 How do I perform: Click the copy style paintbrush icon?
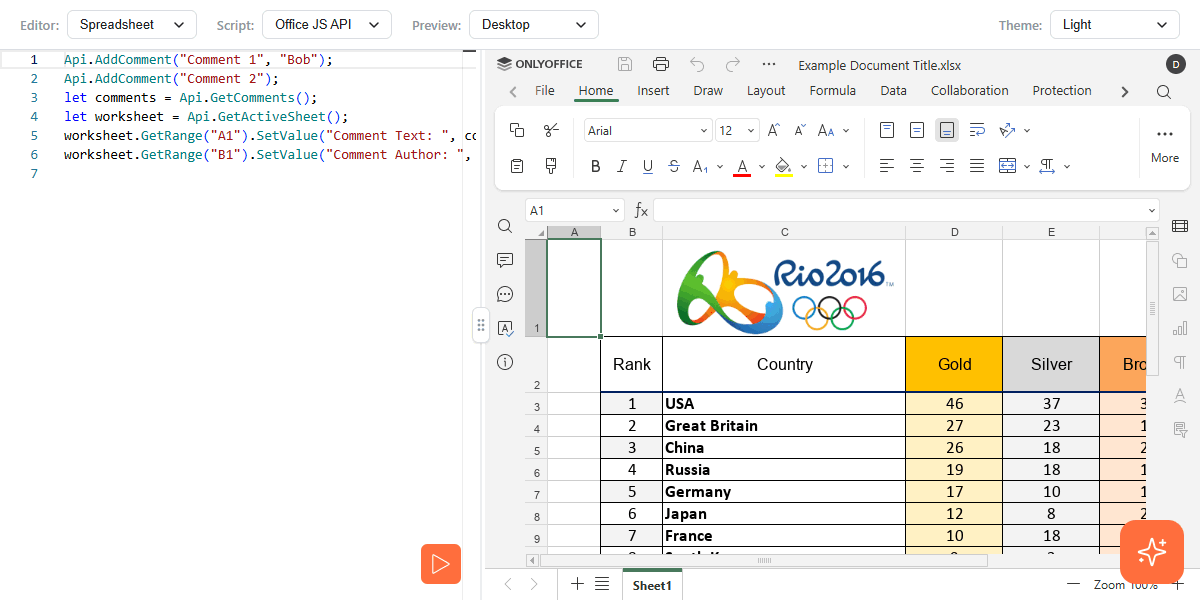pos(551,166)
